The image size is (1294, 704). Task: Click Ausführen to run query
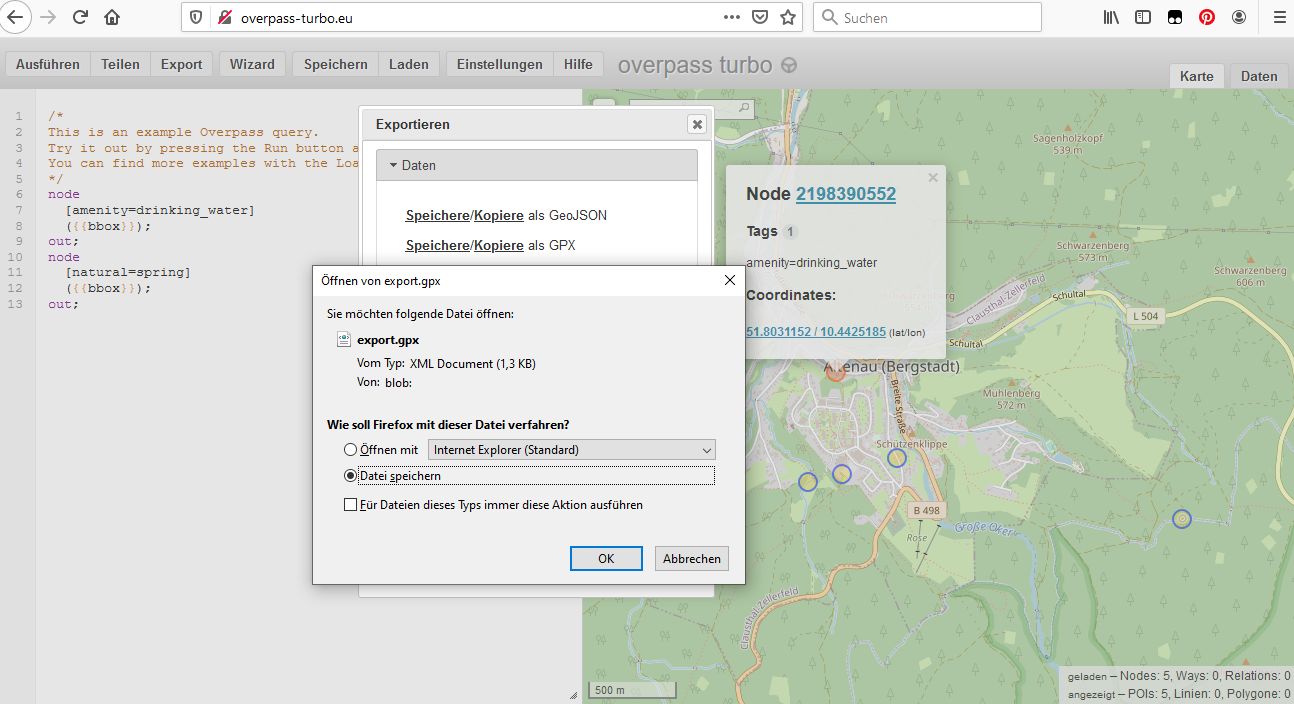tap(48, 64)
